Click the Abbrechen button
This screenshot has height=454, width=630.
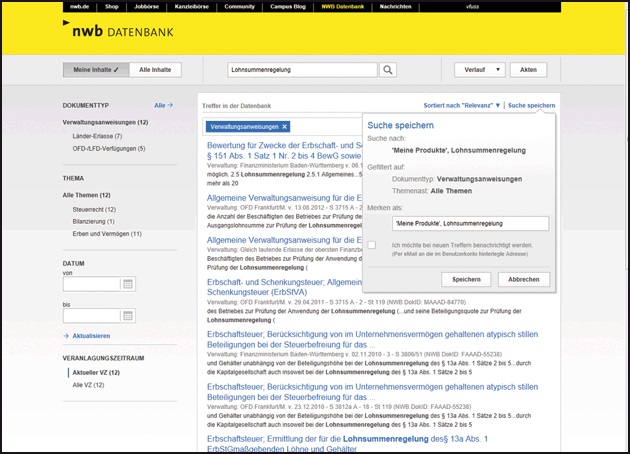(x=523, y=279)
